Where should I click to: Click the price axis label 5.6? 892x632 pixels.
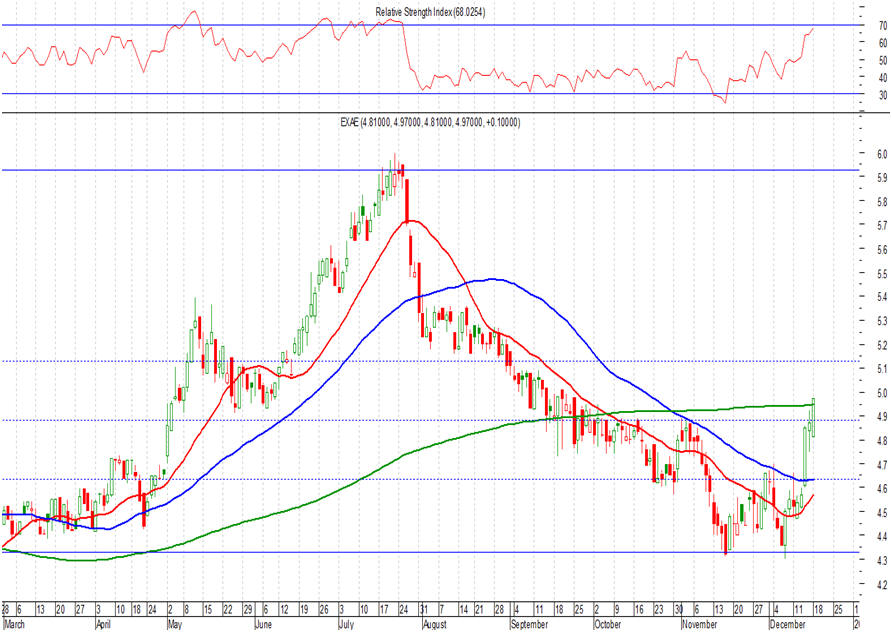pos(882,250)
